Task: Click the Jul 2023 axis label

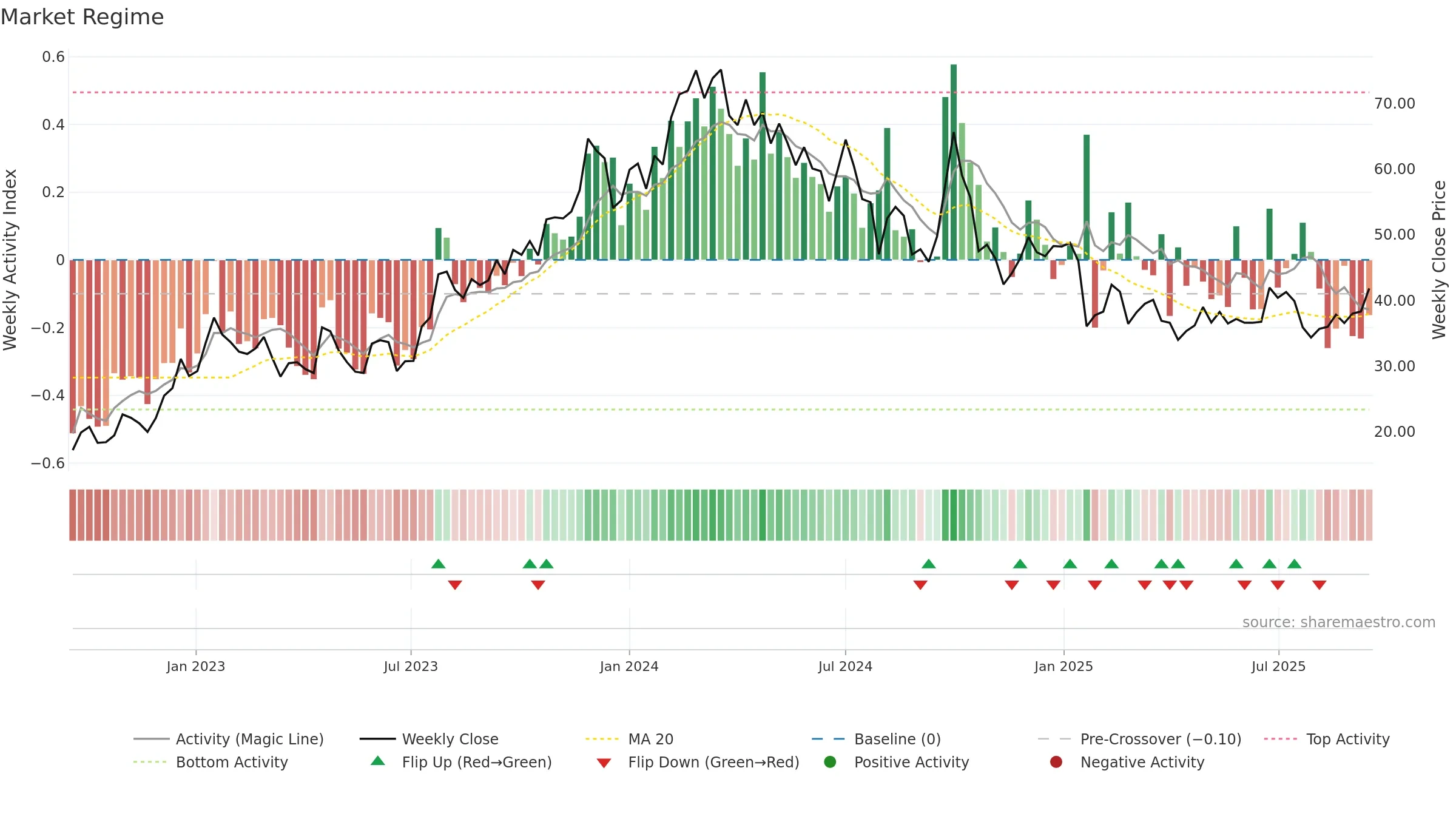Action: 411,666
